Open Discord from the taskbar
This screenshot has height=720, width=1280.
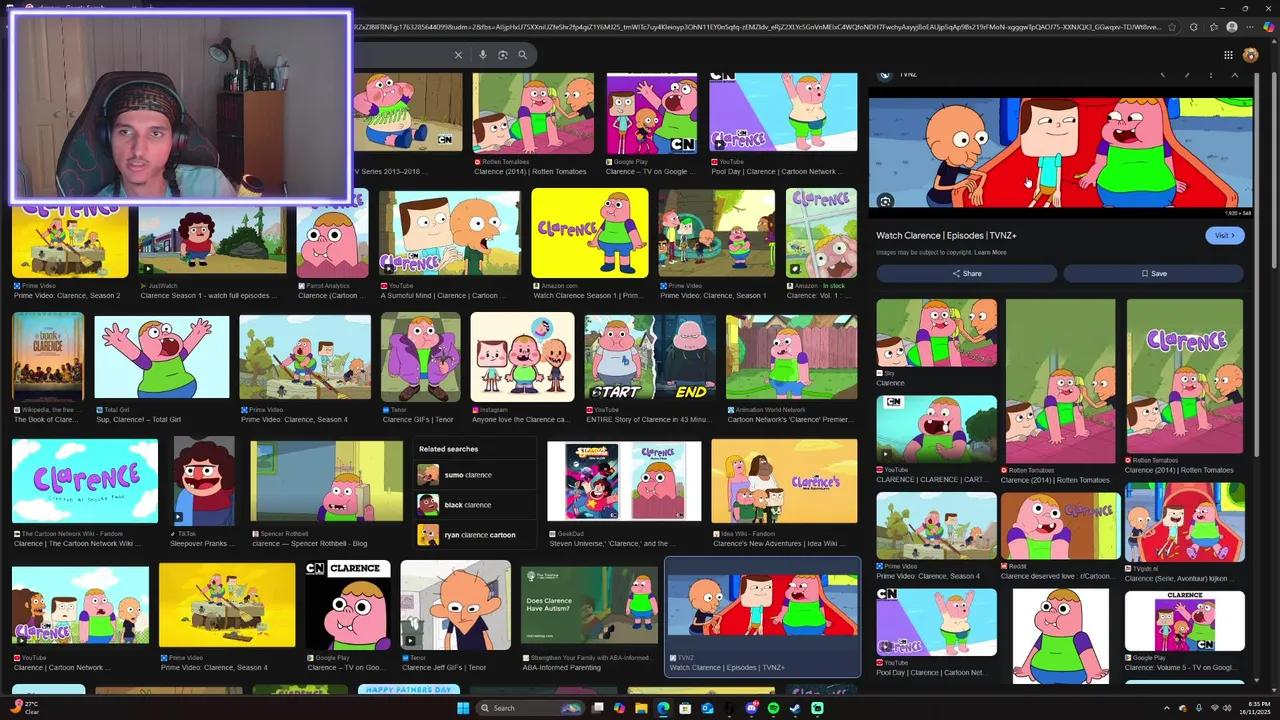(x=751, y=708)
